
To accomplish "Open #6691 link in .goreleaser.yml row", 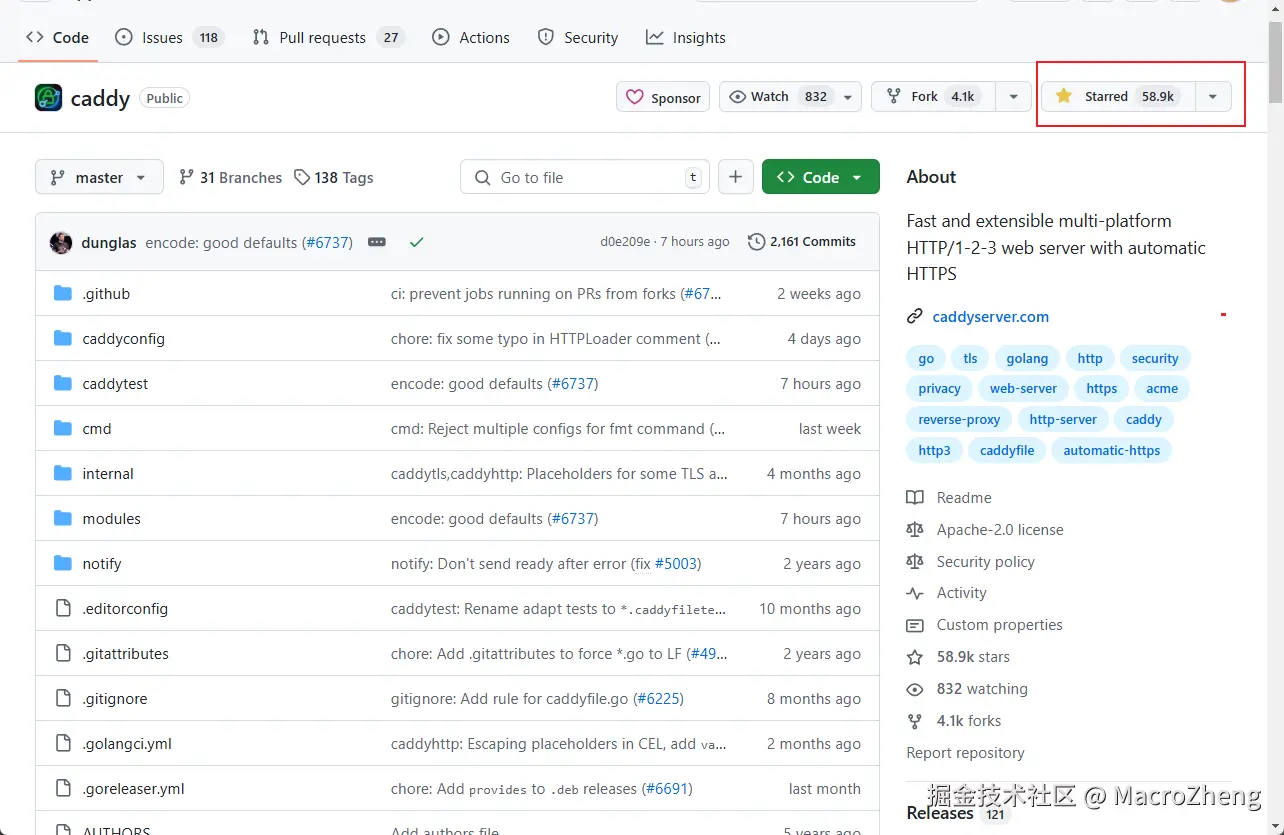I will 666,789.
